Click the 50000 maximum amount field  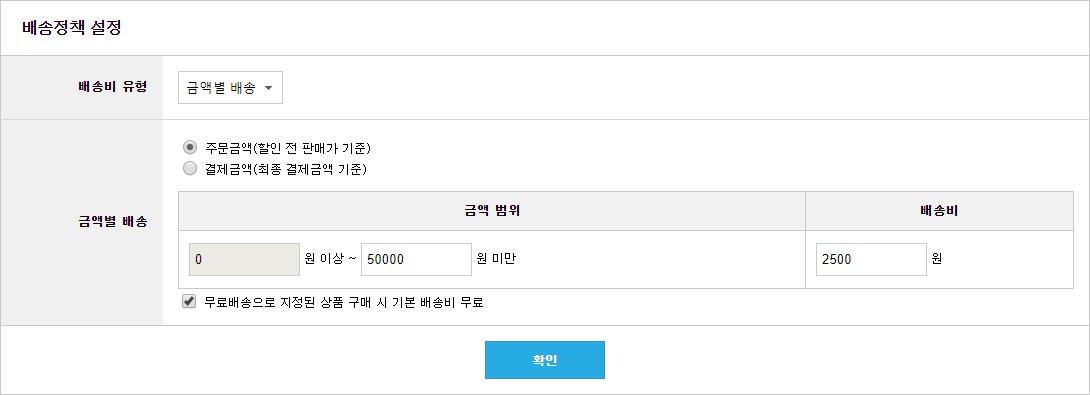[416, 259]
